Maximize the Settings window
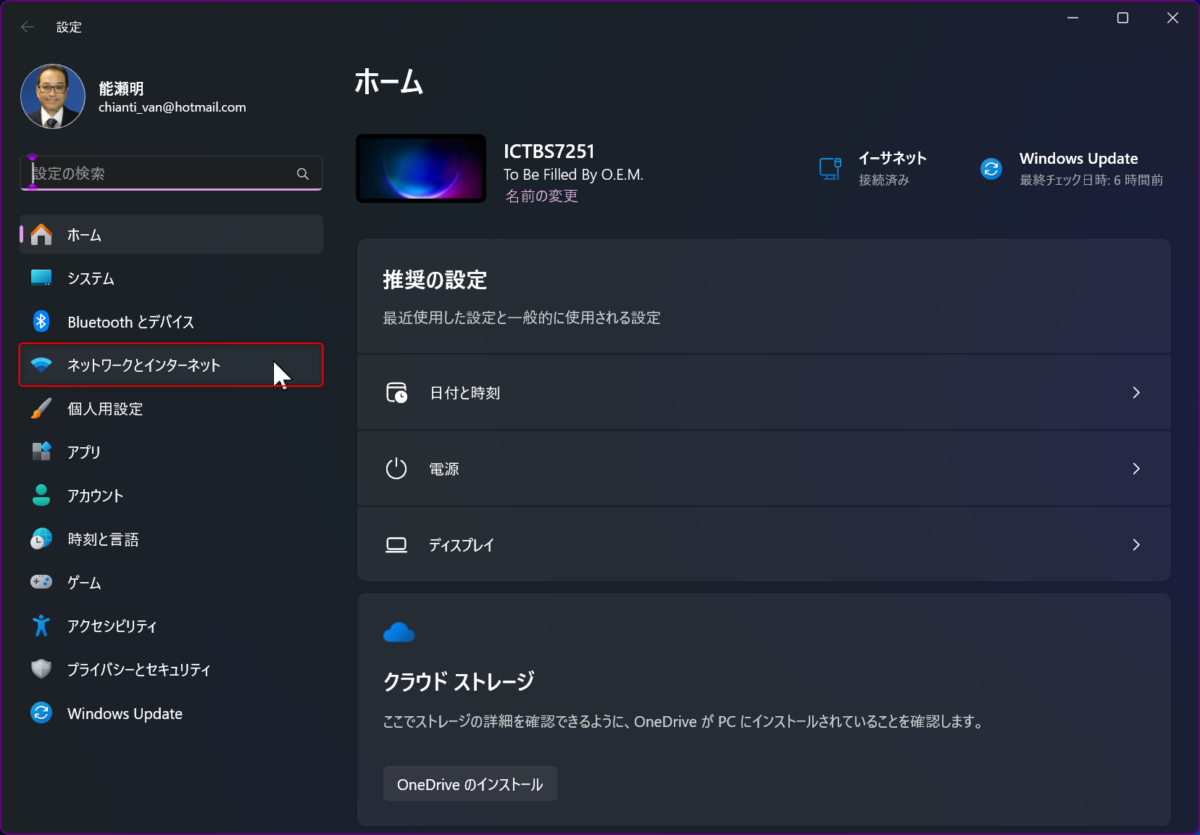This screenshot has width=1200, height=835. pos(1123,18)
